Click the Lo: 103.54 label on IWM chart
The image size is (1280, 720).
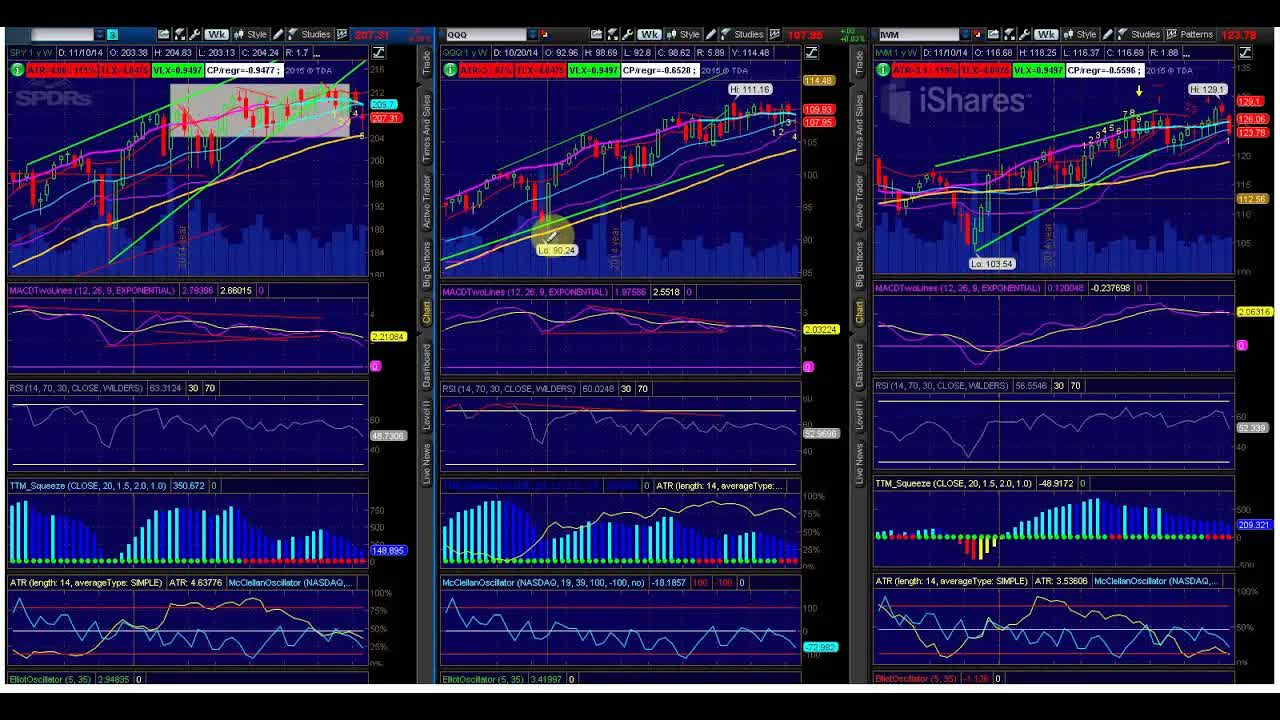(992, 264)
